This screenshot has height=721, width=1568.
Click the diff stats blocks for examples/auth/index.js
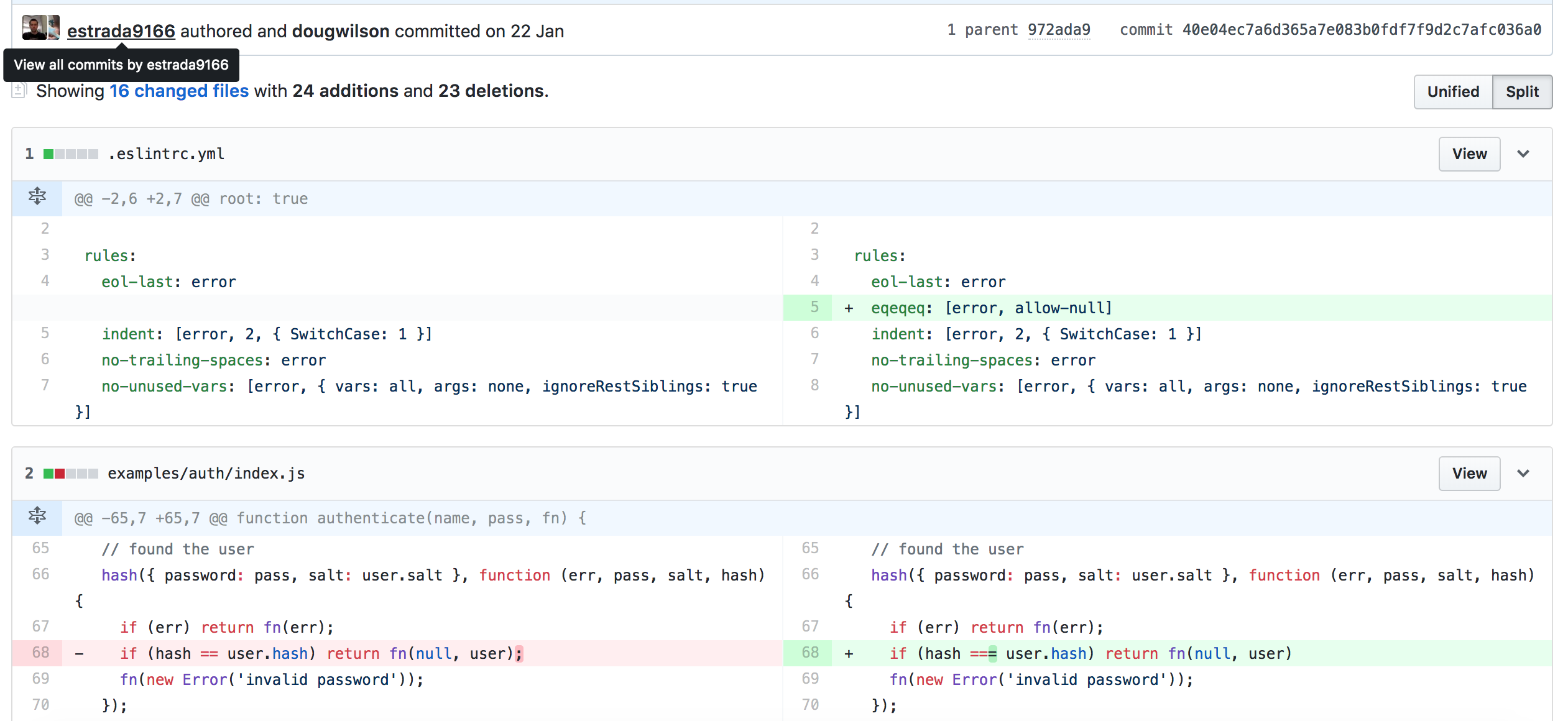(x=70, y=473)
